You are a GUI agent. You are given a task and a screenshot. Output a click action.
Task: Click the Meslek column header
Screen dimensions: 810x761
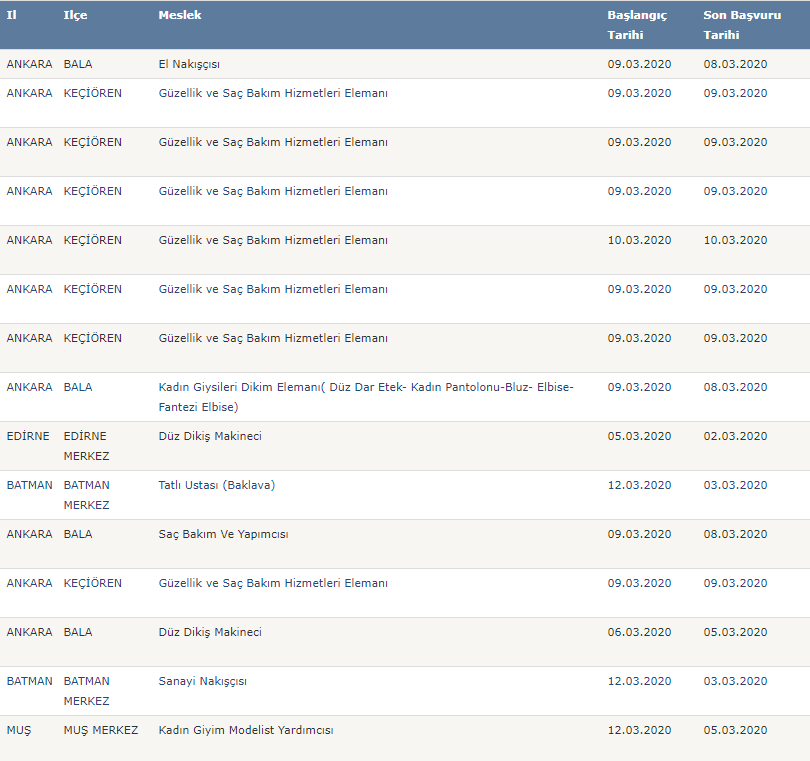[x=179, y=16]
